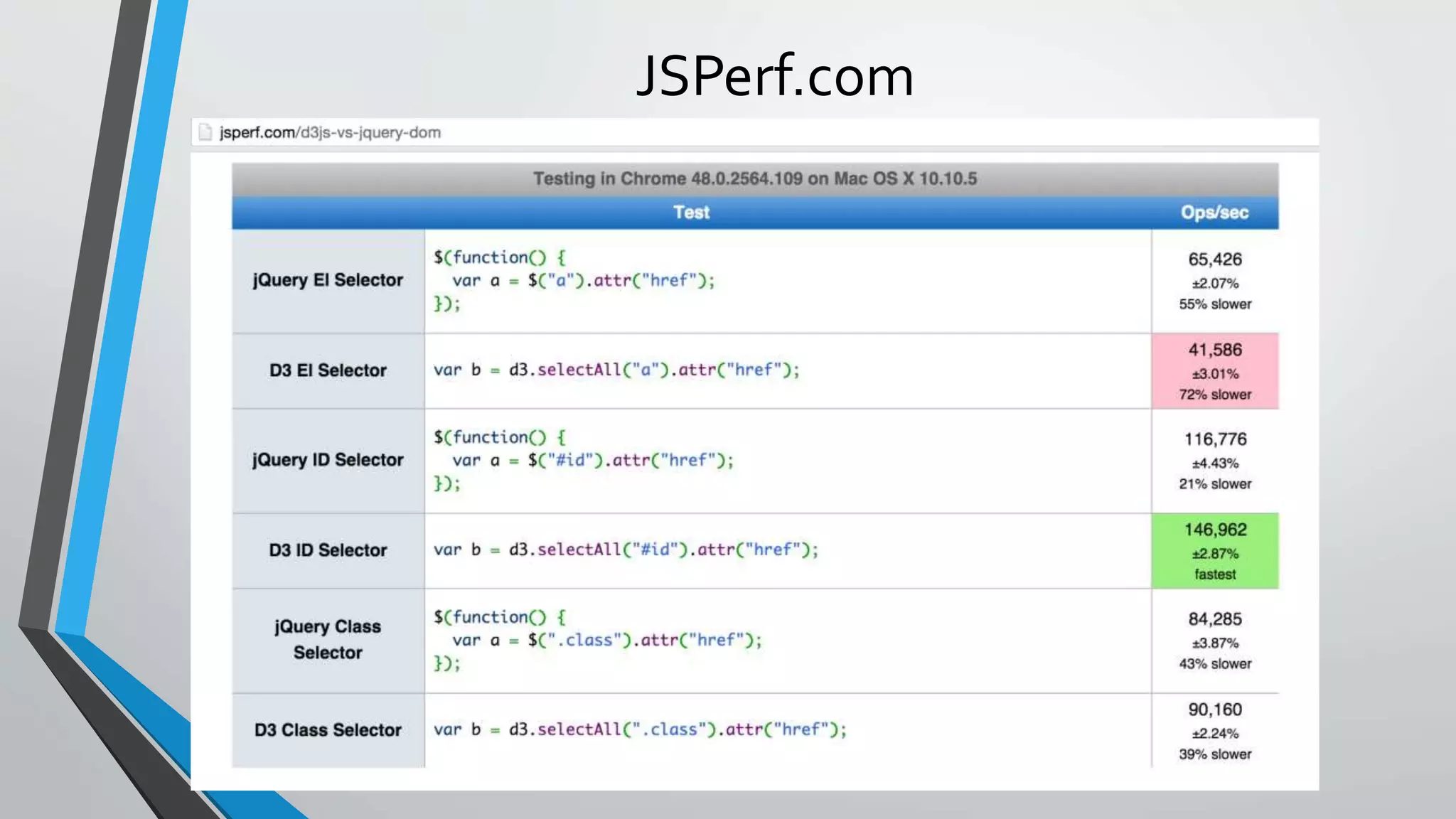Click the ±4.43% margin of error
This screenshot has width=1456, height=819.
[1215, 464]
